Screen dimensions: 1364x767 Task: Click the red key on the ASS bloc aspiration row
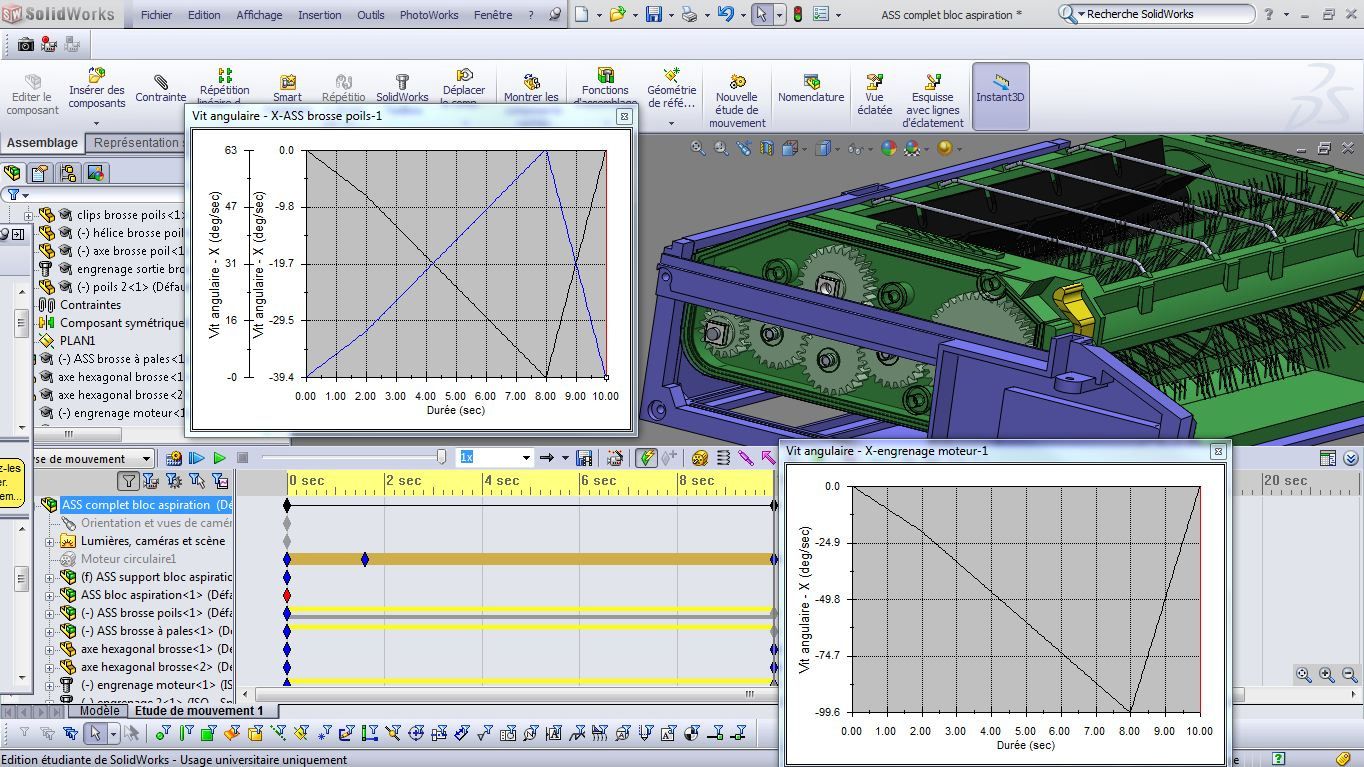pos(287,595)
